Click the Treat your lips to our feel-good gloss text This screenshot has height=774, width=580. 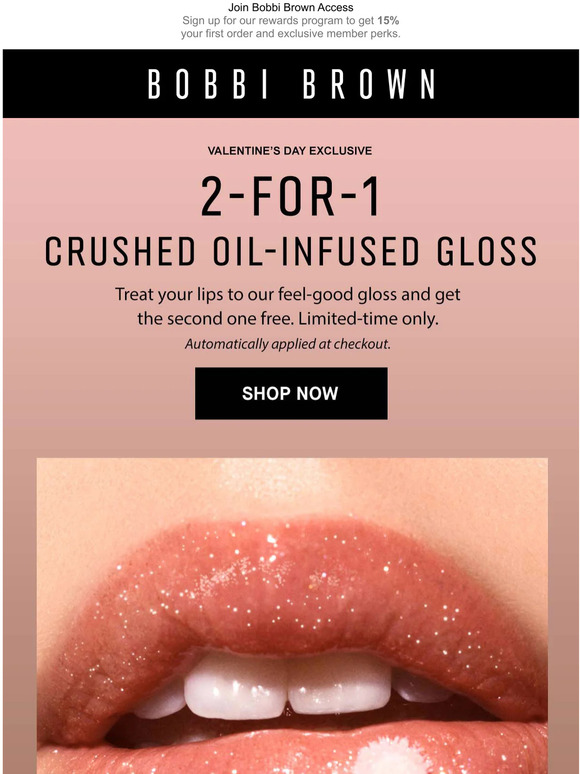coord(288,294)
